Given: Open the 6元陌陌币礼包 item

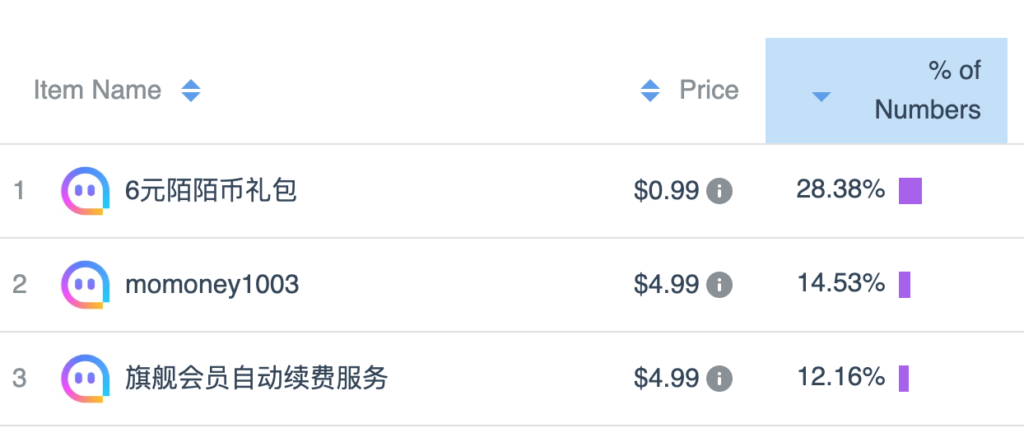Looking at the screenshot, I should [x=212, y=191].
